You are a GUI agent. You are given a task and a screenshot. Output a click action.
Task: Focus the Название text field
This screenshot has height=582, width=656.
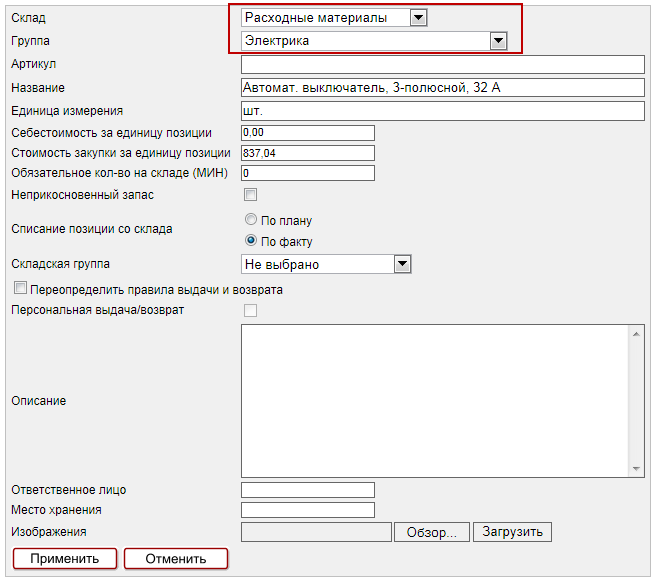[x=444, y=88]
